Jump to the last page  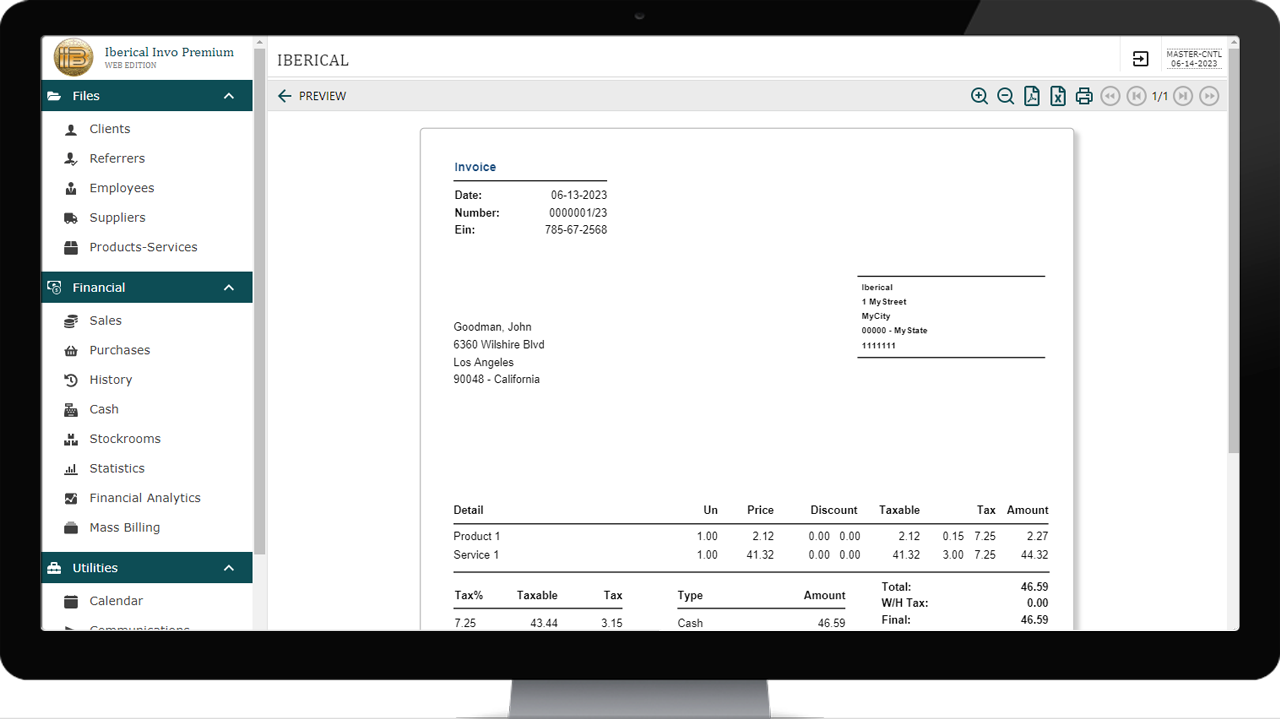[x=1209, y=96]
